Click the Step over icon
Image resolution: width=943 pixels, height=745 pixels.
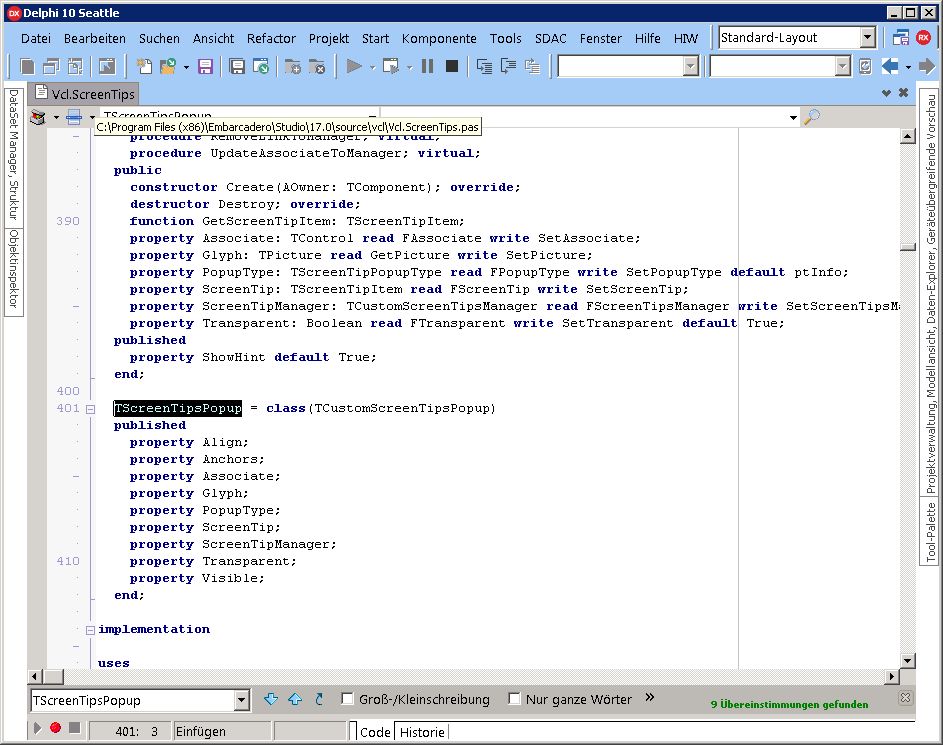click(x=508, y=66)
